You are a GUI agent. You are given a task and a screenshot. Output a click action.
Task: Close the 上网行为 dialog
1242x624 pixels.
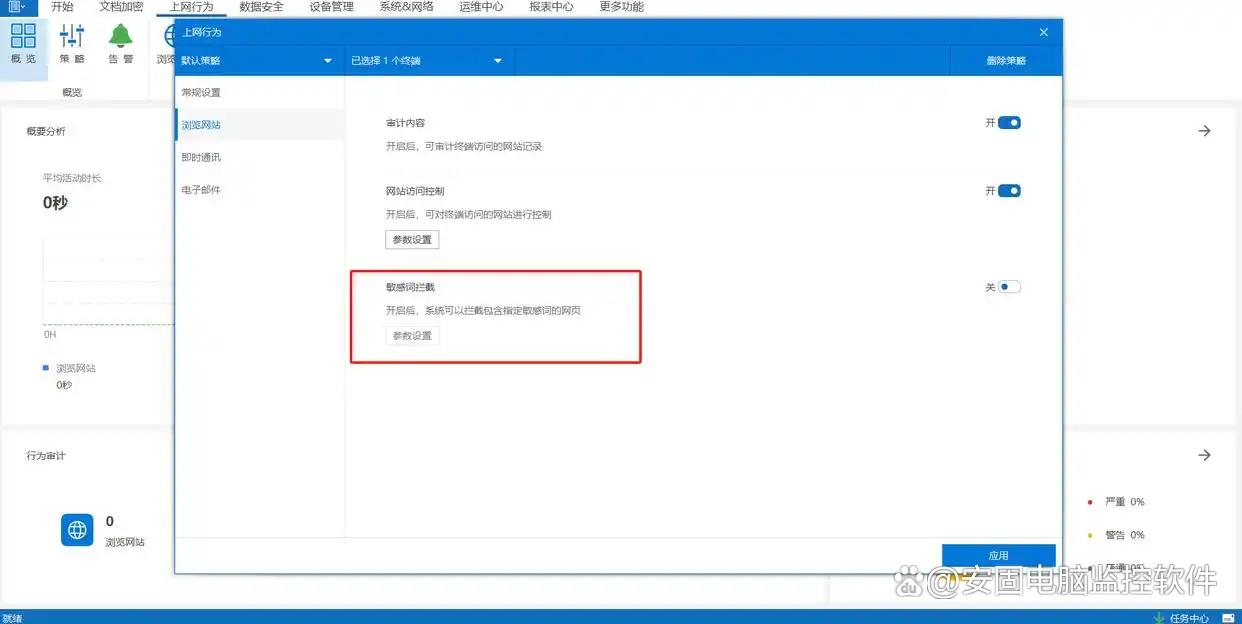1044,32
